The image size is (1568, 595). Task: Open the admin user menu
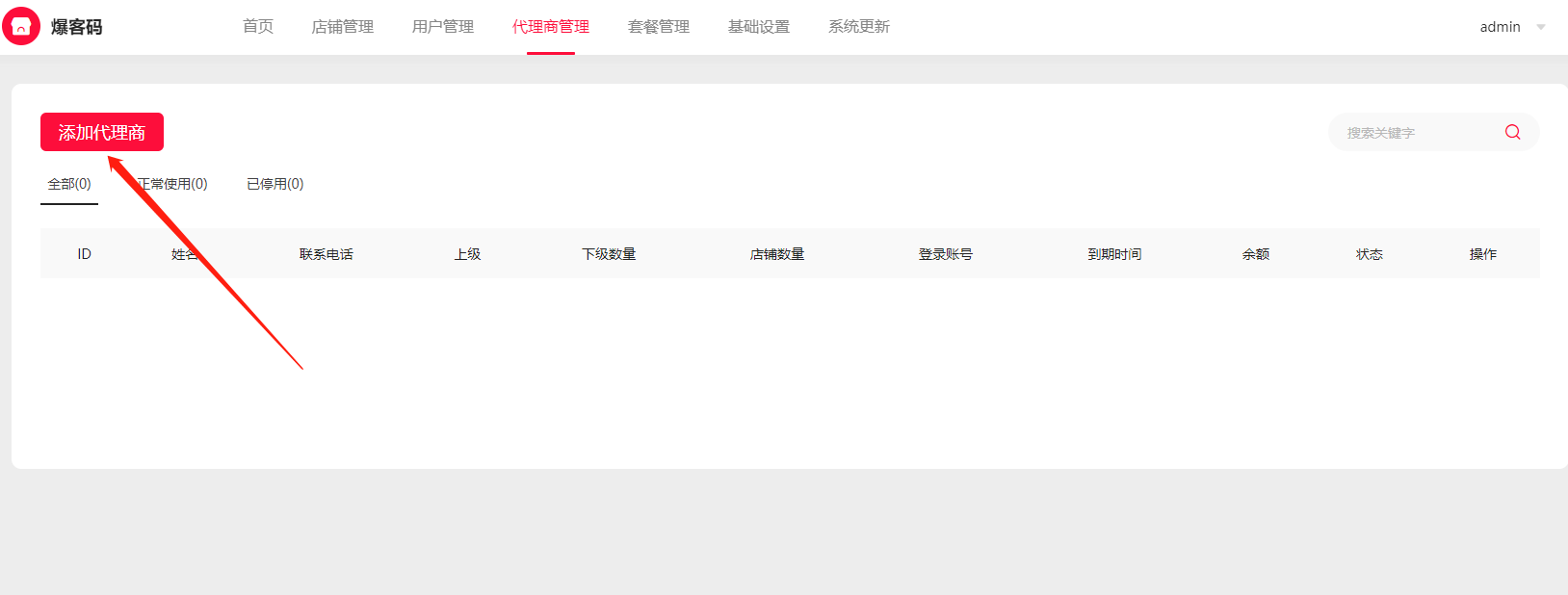(x=1500, y=27)
